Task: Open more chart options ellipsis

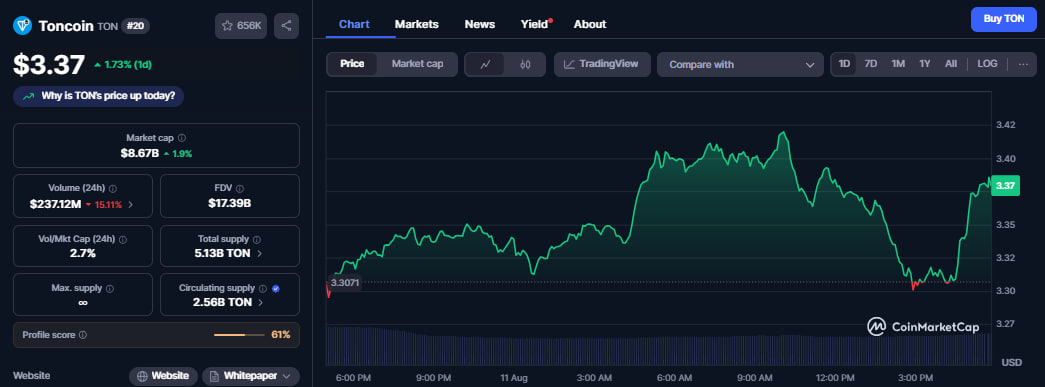Action: pos(1023,64)
